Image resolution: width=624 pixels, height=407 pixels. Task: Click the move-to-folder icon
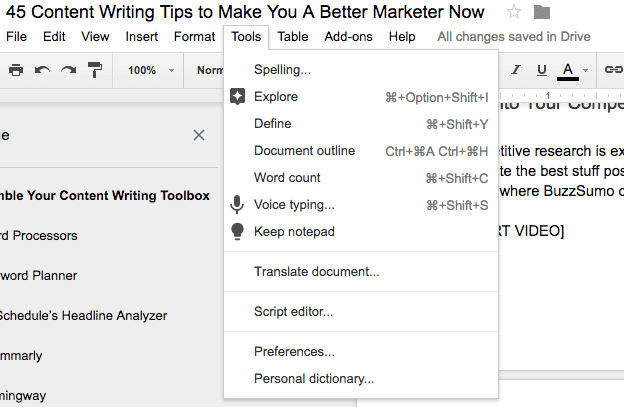[x=542, y=12]
